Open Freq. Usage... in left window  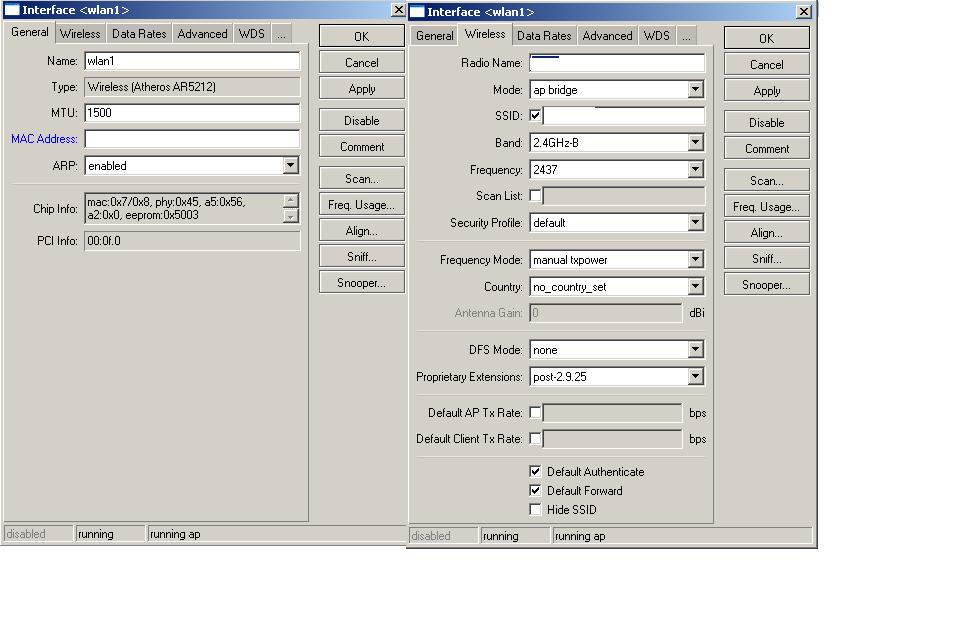(x=361, y=205)
